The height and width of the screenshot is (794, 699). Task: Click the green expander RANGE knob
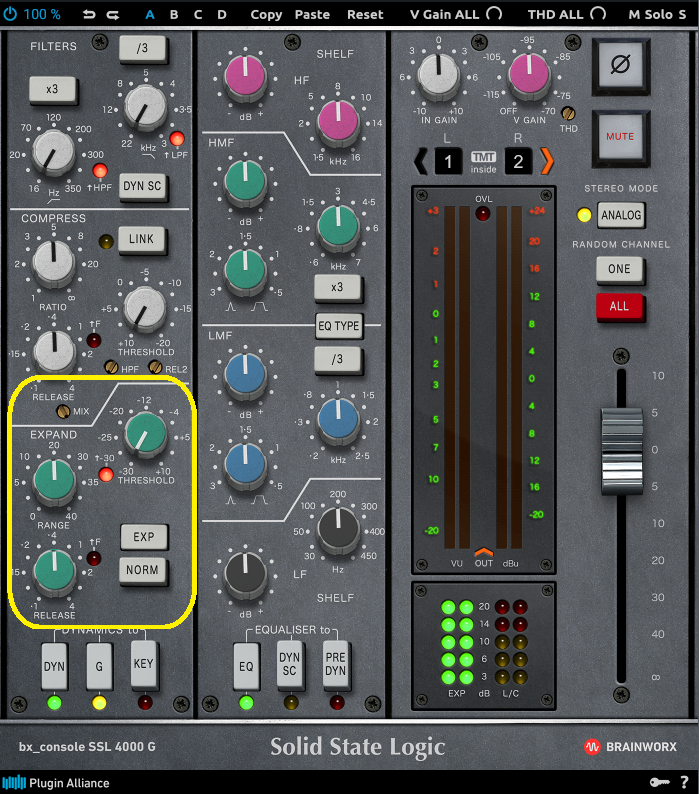click(x=54, y=480)
